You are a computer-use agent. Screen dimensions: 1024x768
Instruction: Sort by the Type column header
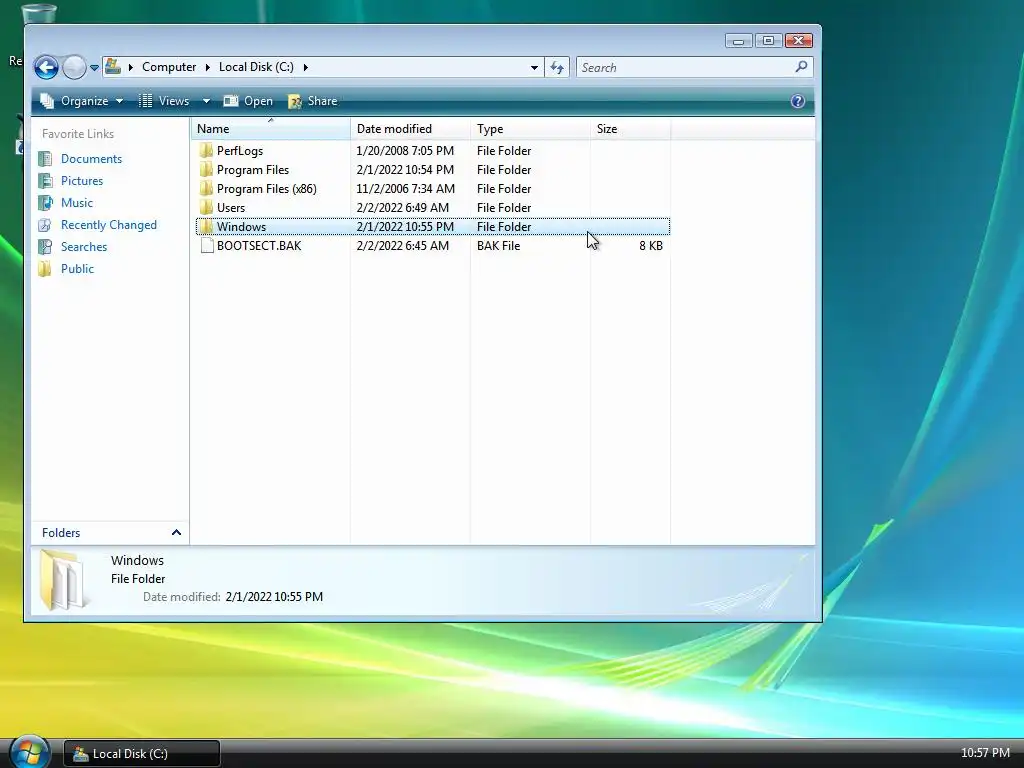[x=530, y=129]
